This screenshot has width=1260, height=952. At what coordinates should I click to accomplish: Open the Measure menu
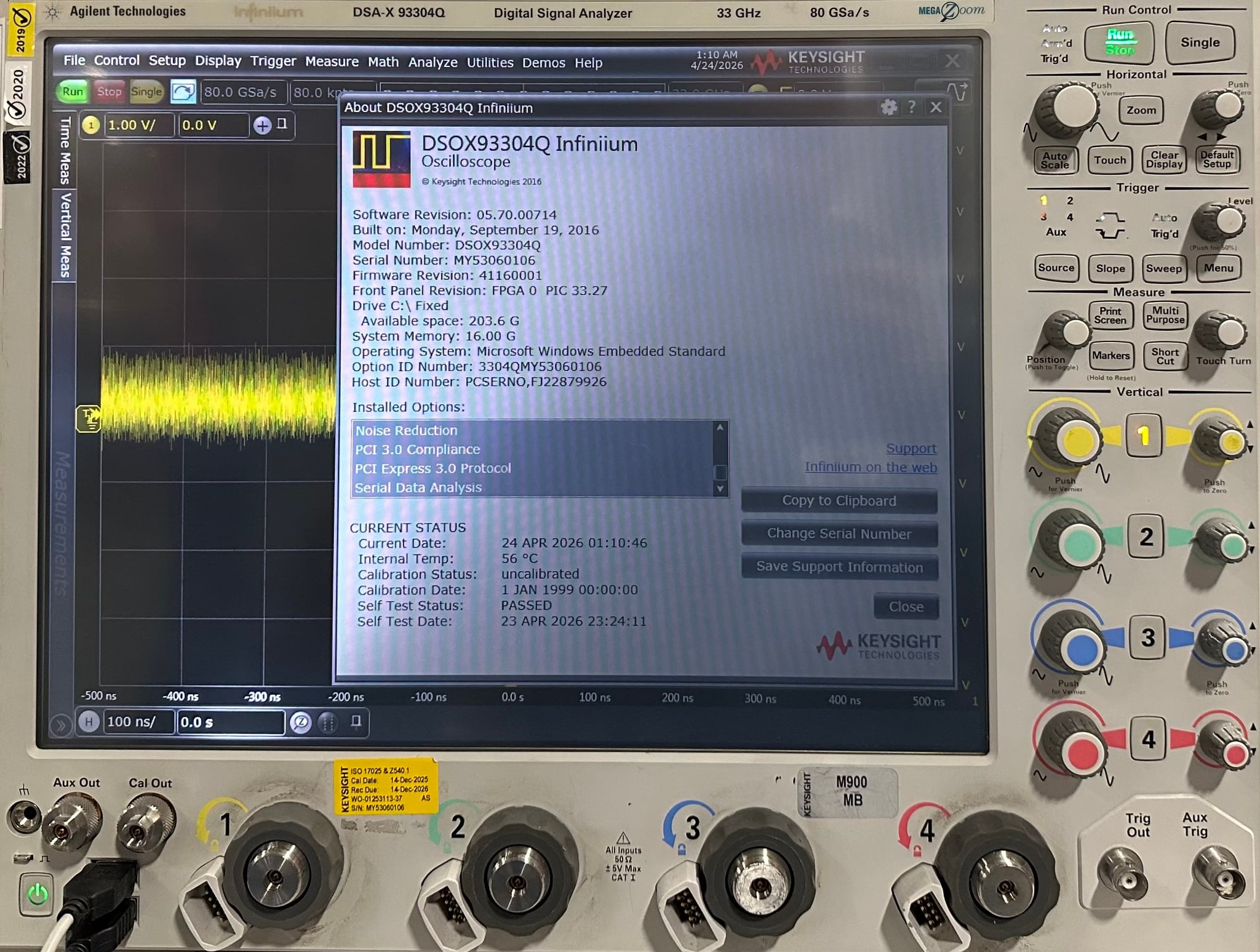(332, 62)
